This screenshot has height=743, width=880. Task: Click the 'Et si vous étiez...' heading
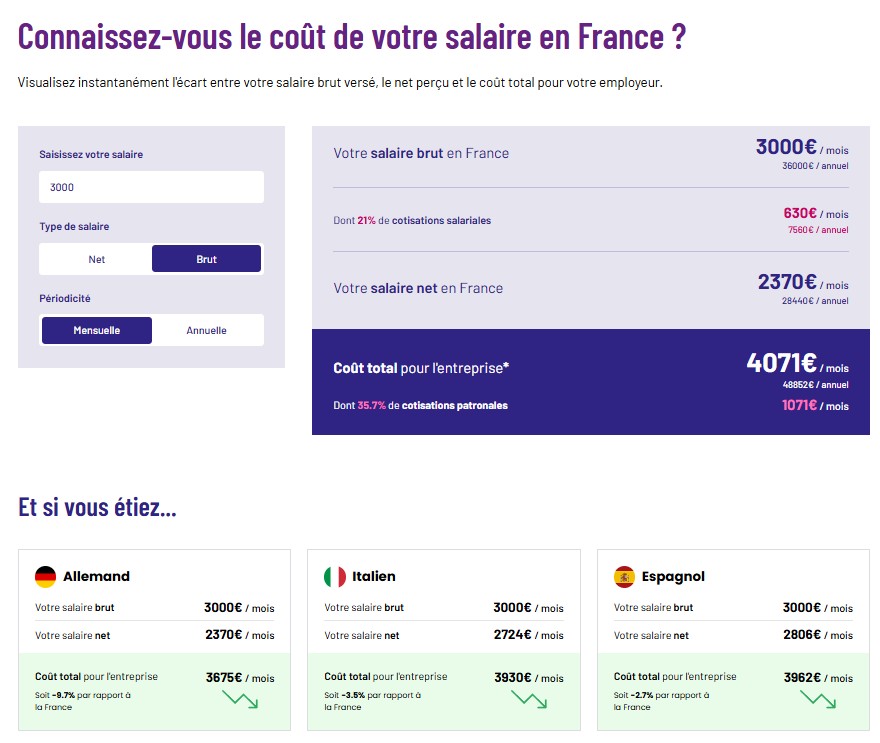(97, 507)
